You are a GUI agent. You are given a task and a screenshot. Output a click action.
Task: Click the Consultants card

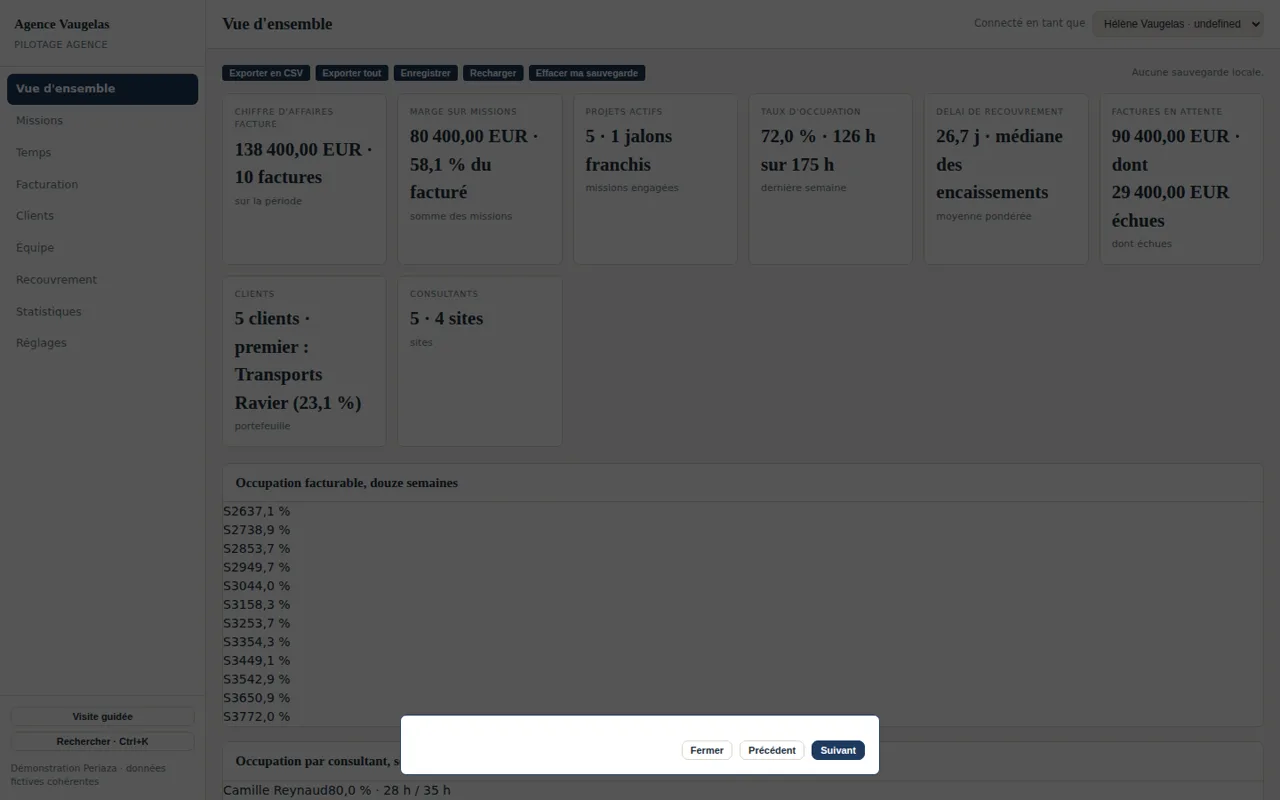(x=480, y=361)
